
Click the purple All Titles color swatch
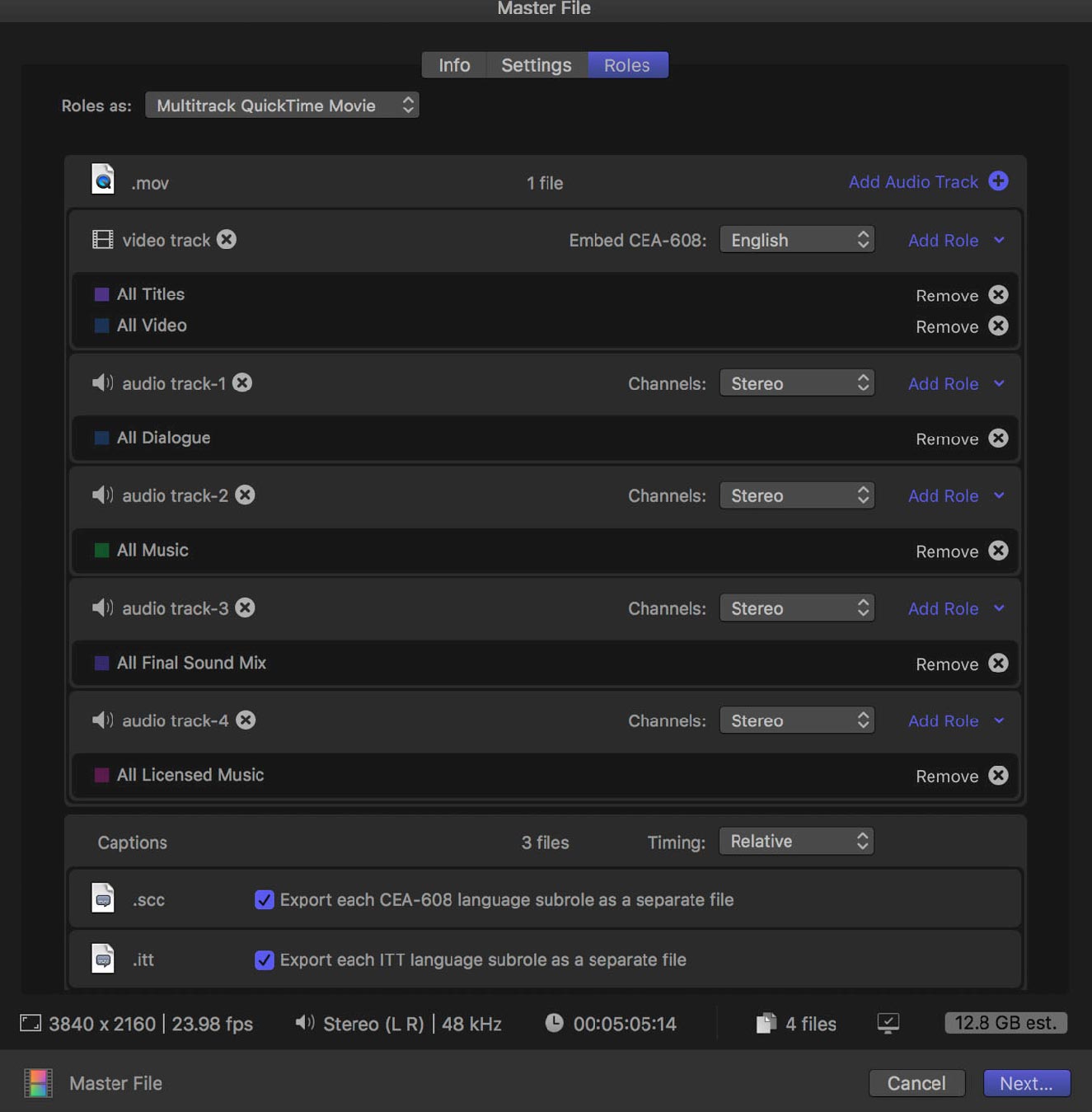(101, 294)
